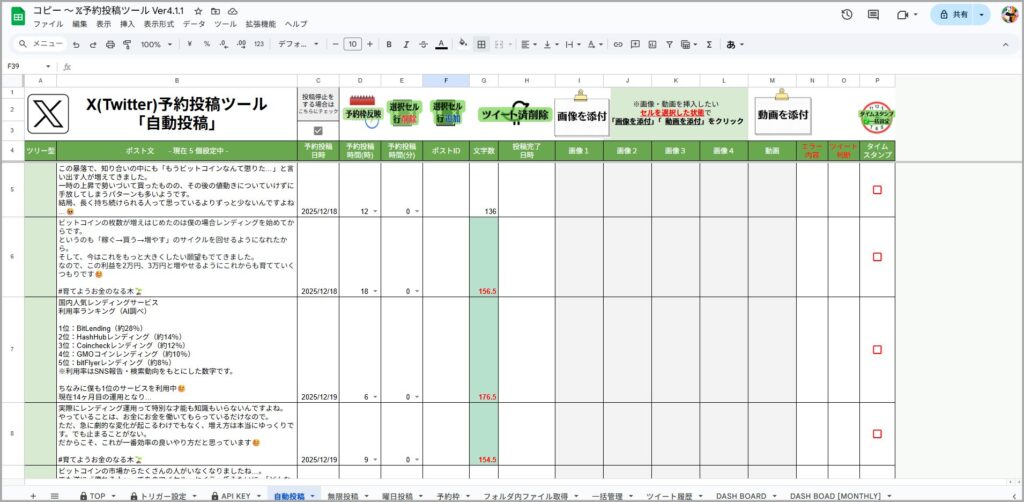Apply bold formatting from the toolbar
This screenshot has width=1024, height=502.
[389, 44]
